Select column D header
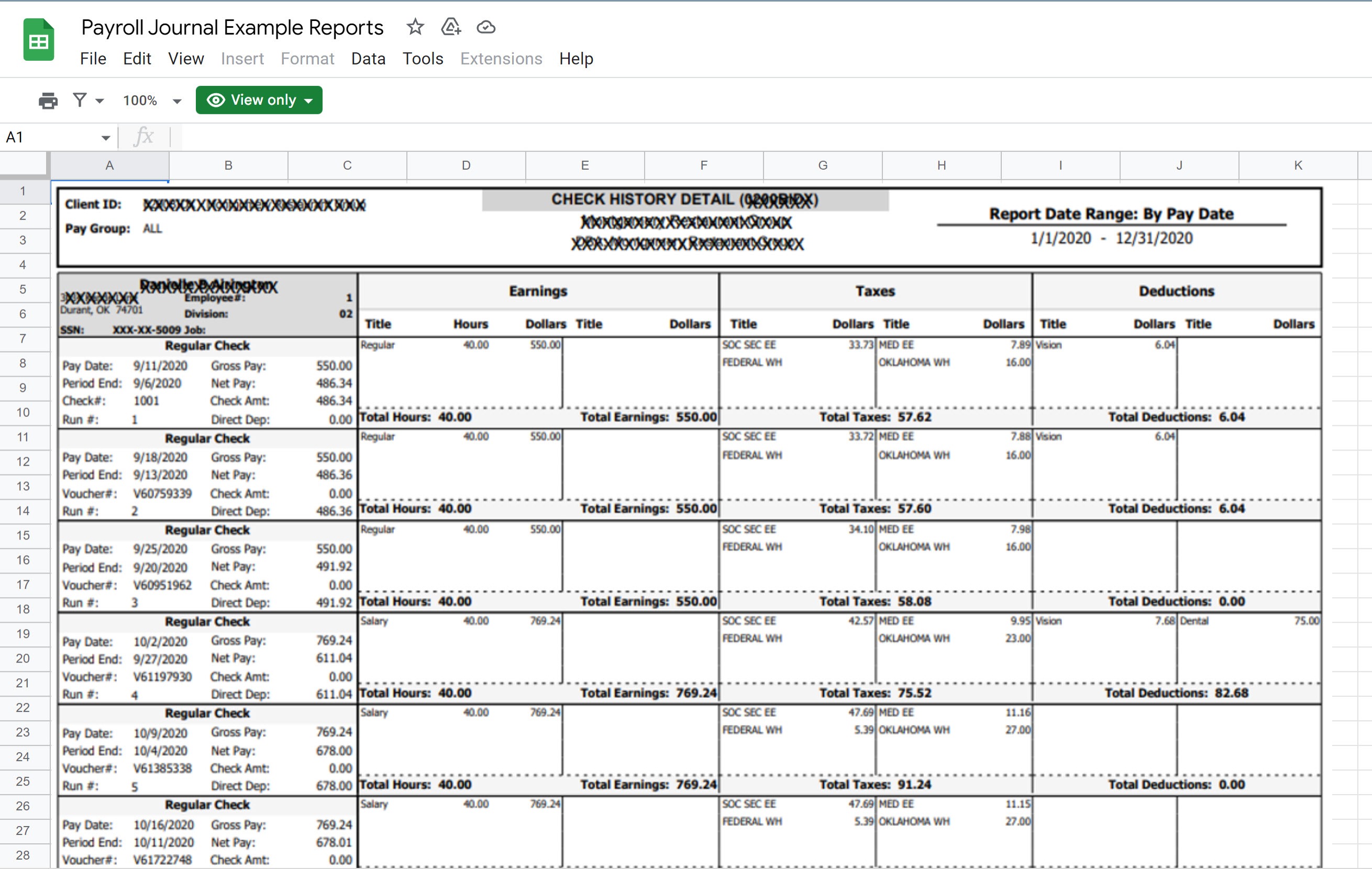The height and width of the screenshot is (869, 1372). coord(466,166)
